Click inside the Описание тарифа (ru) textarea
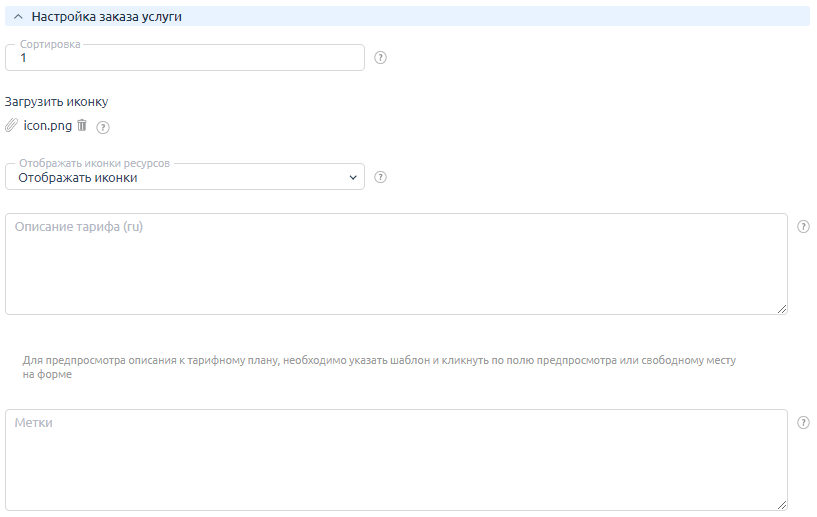Viewport: 817px width, 517px height. coord(395,265)
